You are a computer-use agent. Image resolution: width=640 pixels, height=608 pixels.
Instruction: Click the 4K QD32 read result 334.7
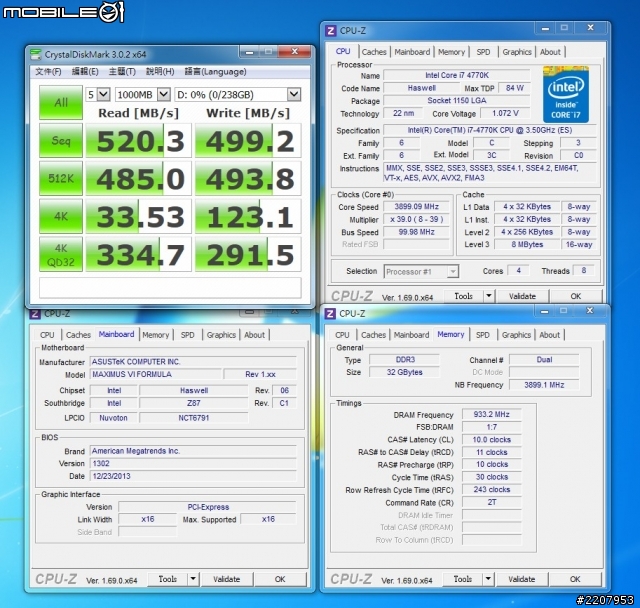(138, 254)
